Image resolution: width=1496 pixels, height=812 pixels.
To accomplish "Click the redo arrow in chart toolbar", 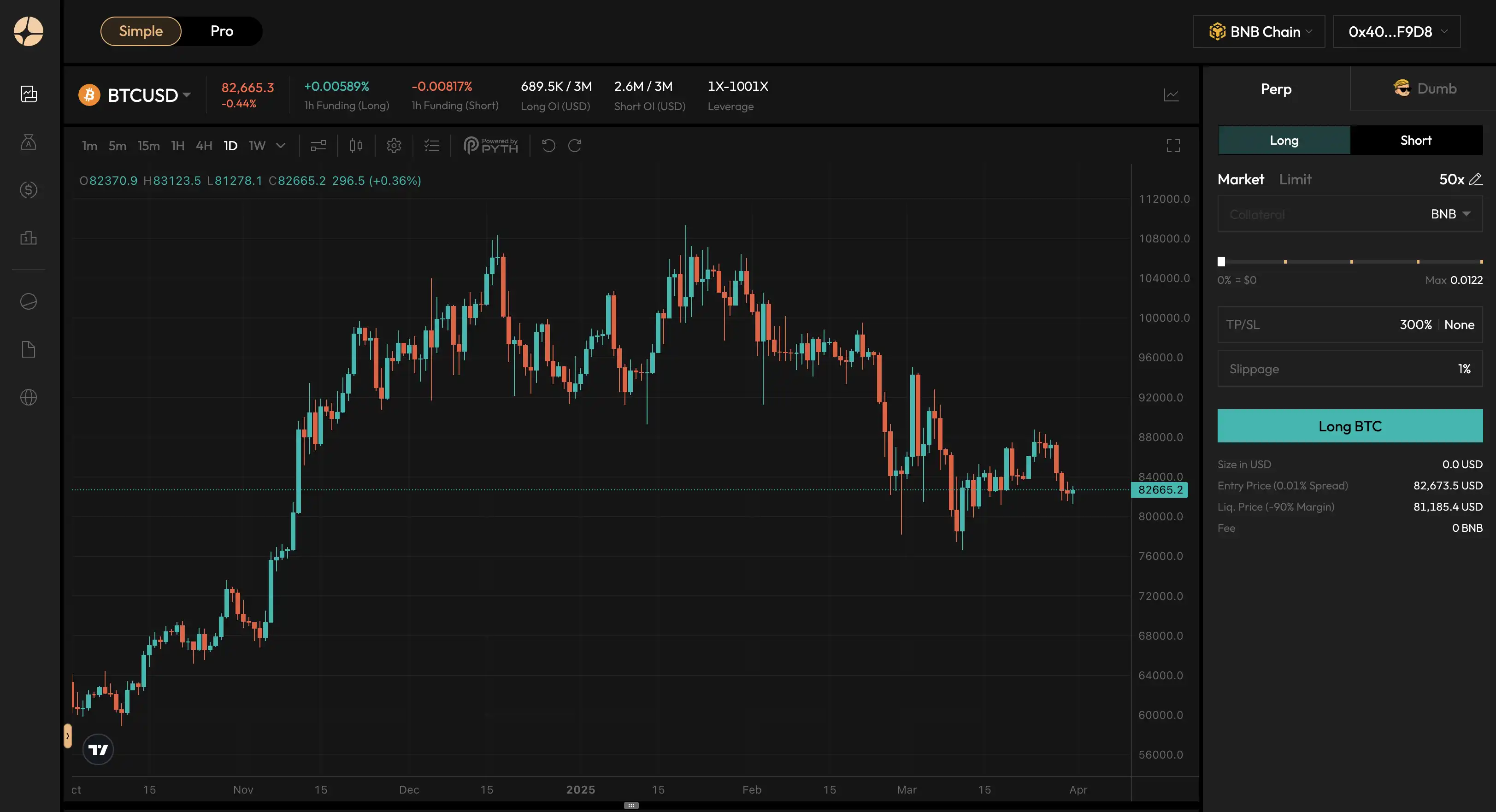I will [574, 146].
